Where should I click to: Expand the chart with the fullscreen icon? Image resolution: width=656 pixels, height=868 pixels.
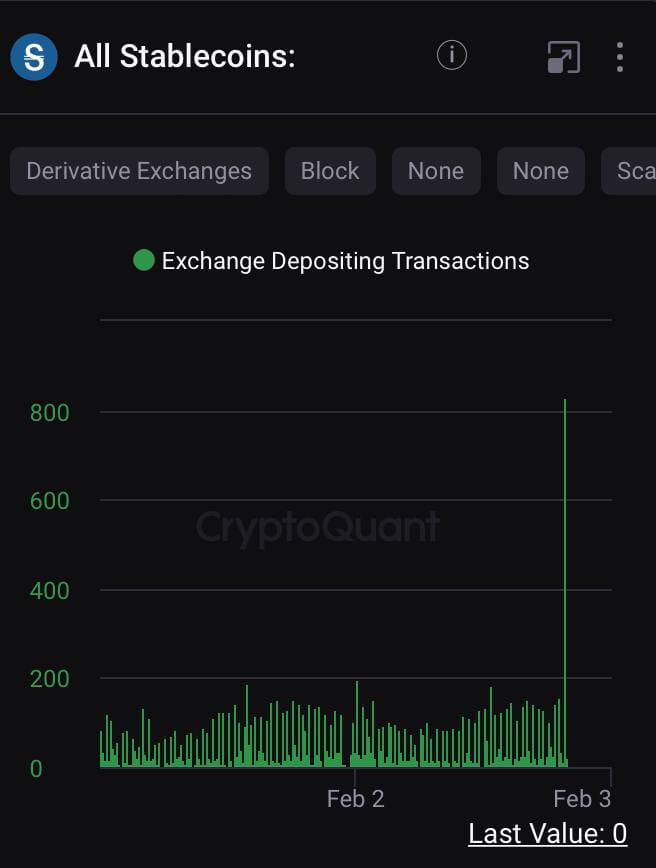[563, 58]
